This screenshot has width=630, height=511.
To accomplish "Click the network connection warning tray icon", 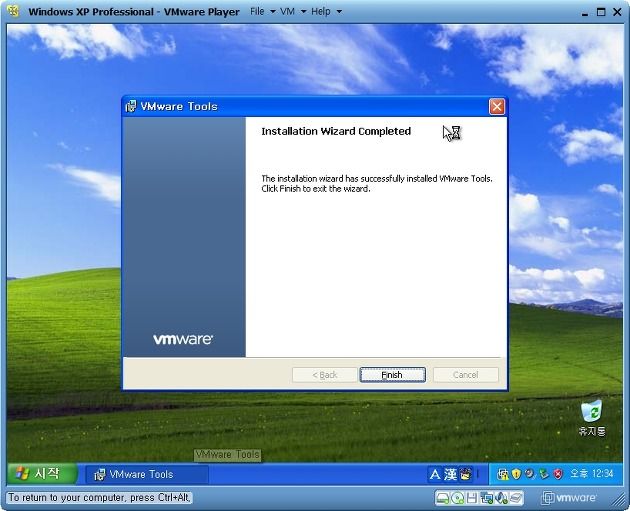I will 503,474.
